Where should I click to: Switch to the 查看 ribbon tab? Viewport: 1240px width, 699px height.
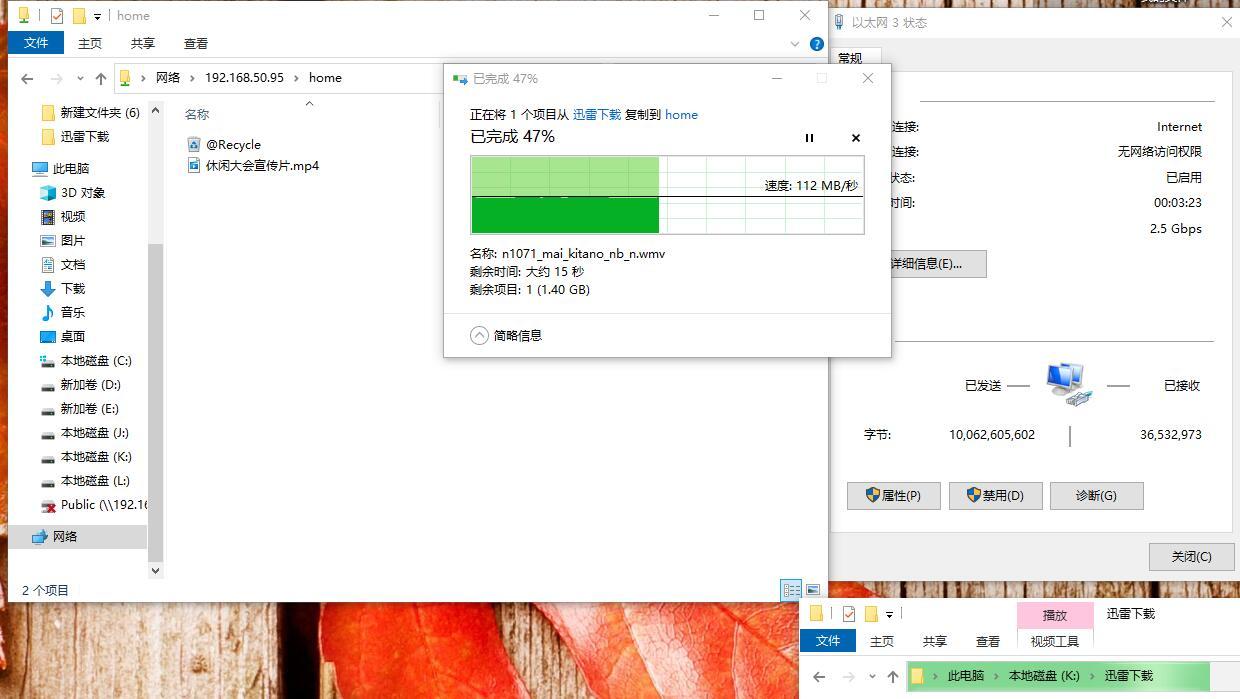point(195,43)
